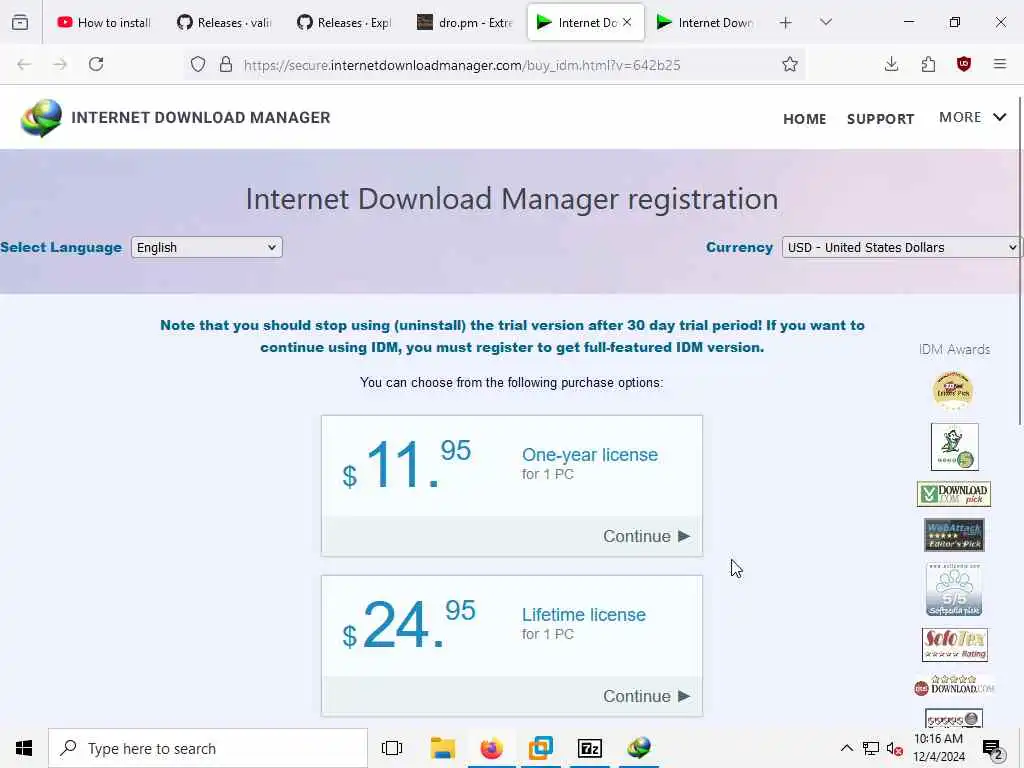Click the Softpedia 5/5 award badge

pyautogui.click(x=954, y=590)
